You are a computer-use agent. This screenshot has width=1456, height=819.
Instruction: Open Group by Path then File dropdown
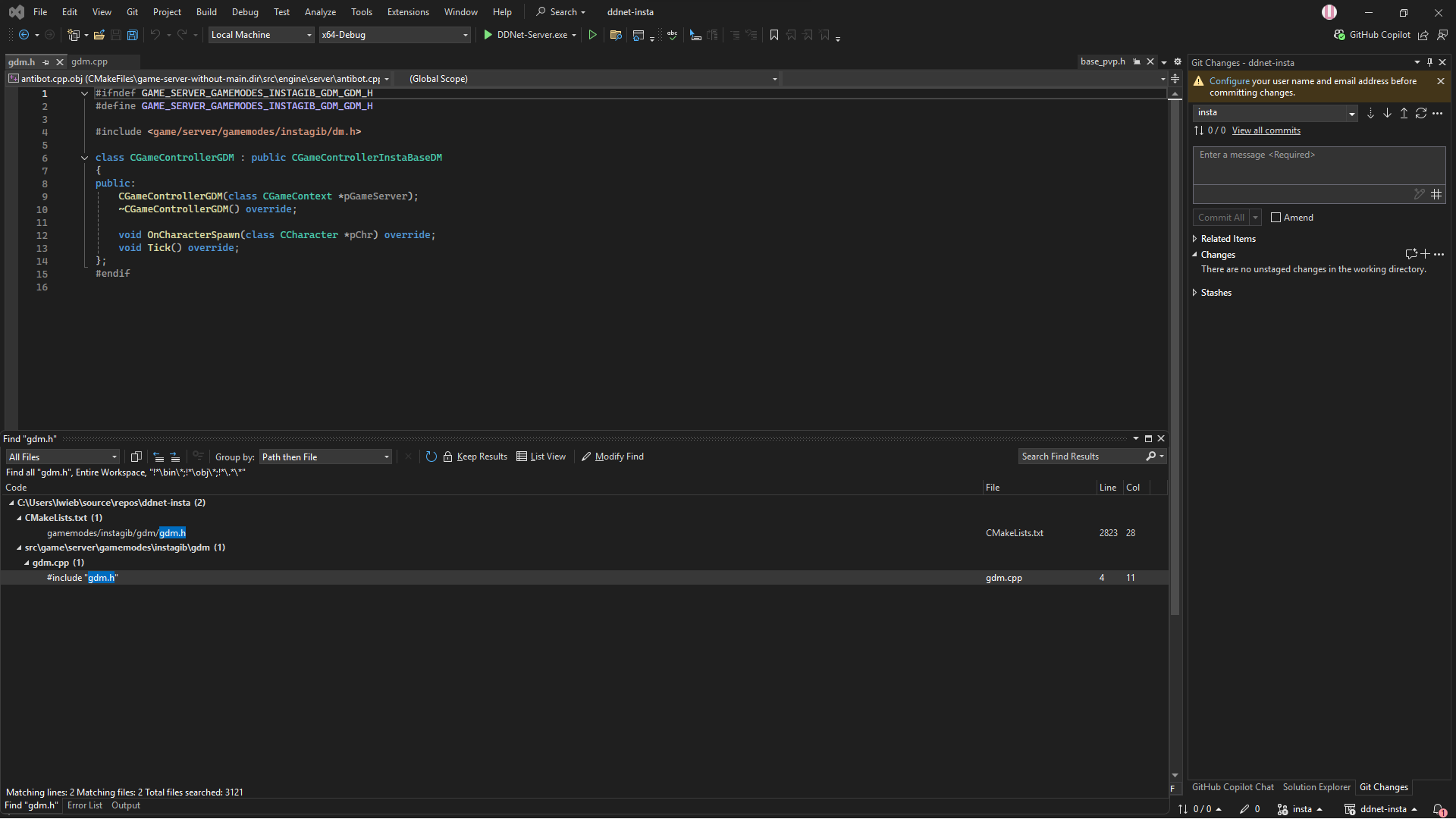(325, 457)
